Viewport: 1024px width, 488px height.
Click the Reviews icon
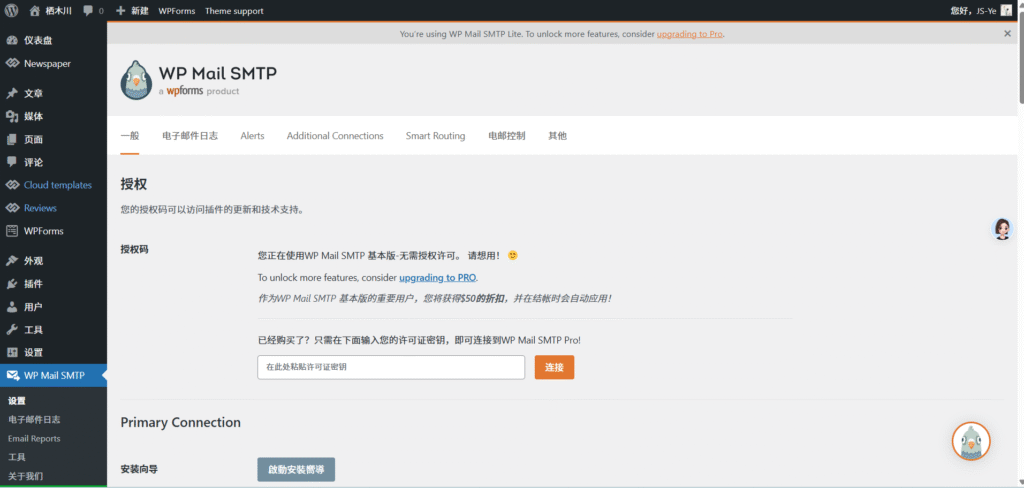pyautogui.click(x=12, y=208)
